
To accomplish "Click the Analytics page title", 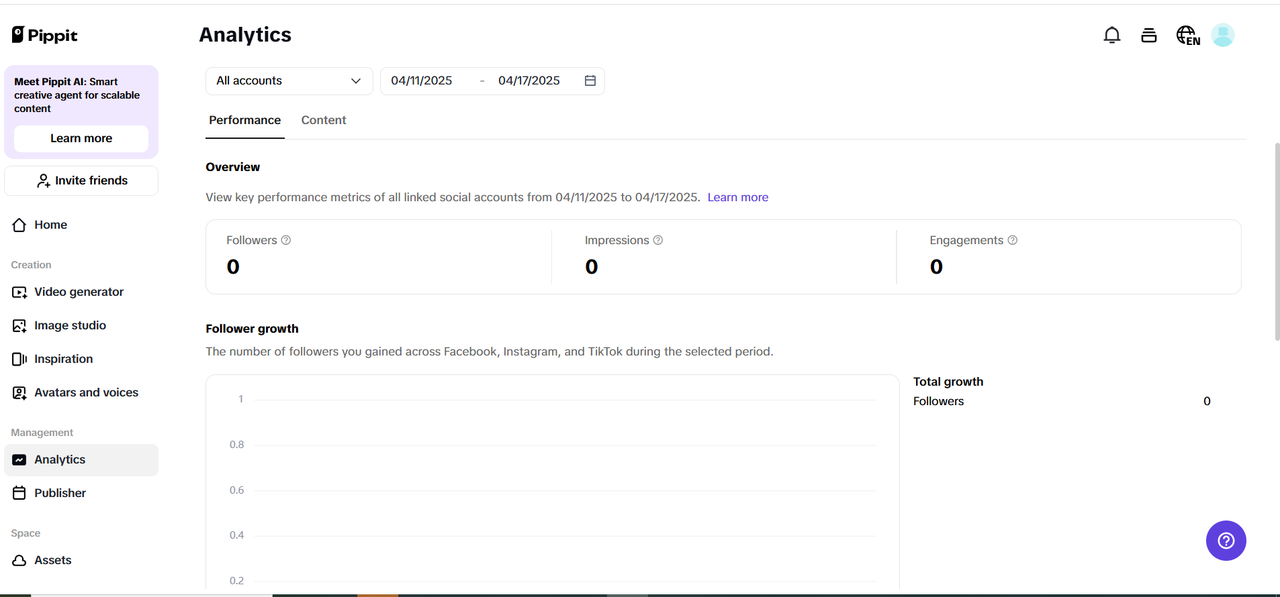I will pyautogui.click(x=245, y=35).
